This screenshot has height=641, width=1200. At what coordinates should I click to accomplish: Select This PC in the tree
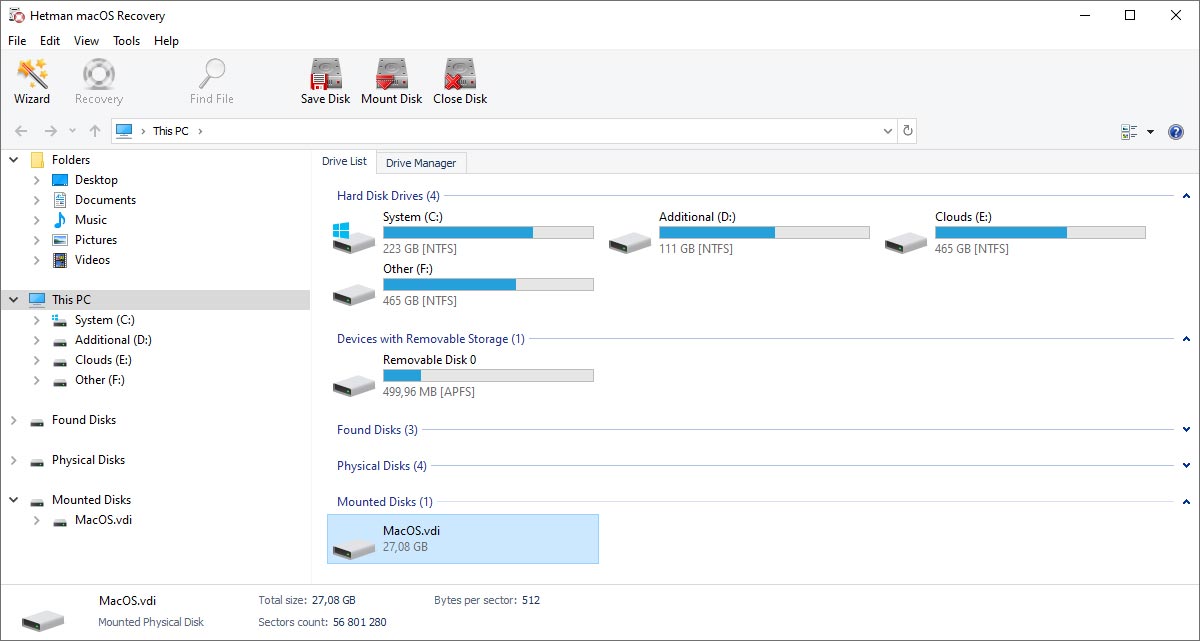click(x=71, y=300)
